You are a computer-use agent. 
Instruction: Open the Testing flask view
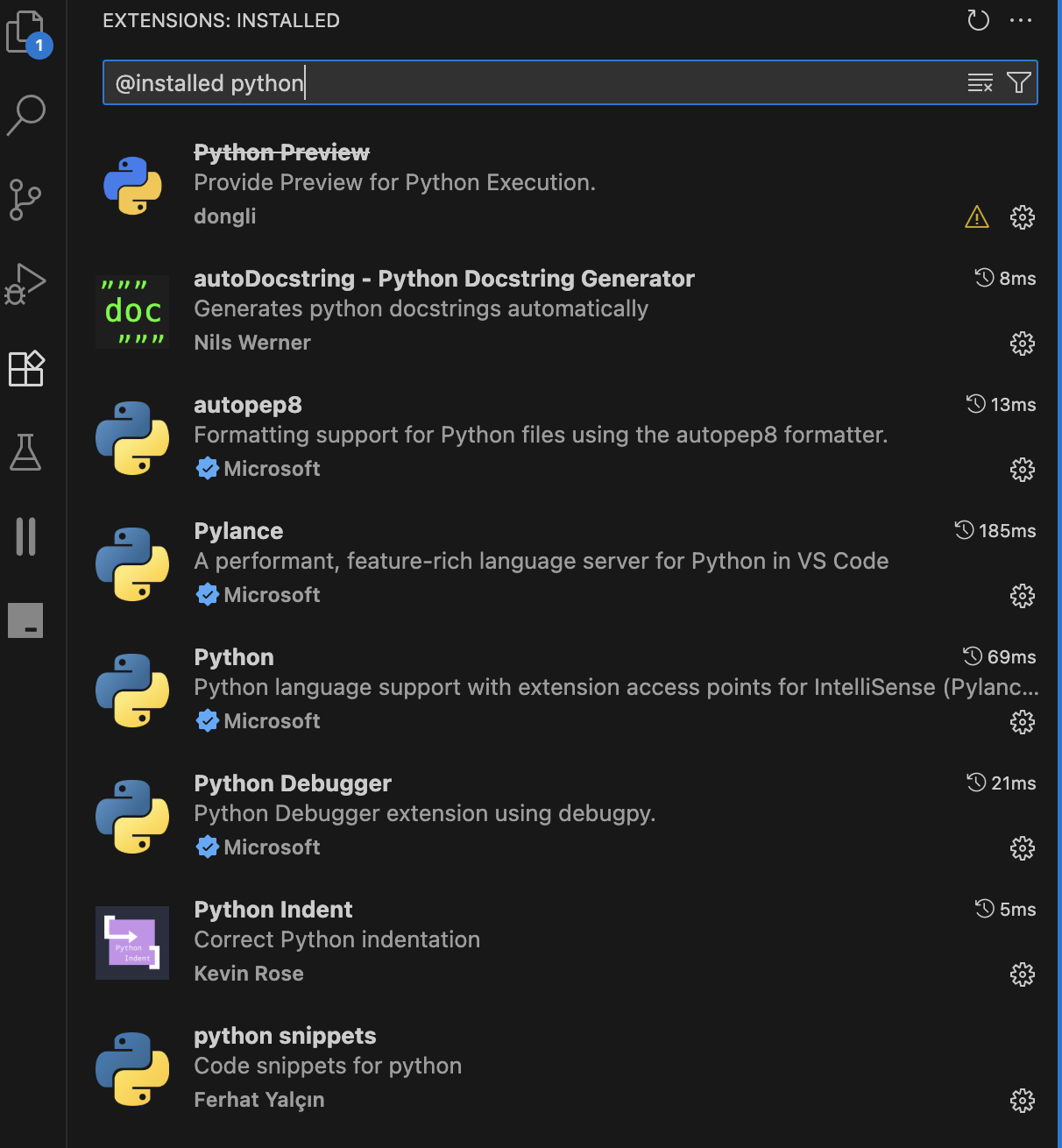pyautogui.click(x=25, y=452)
